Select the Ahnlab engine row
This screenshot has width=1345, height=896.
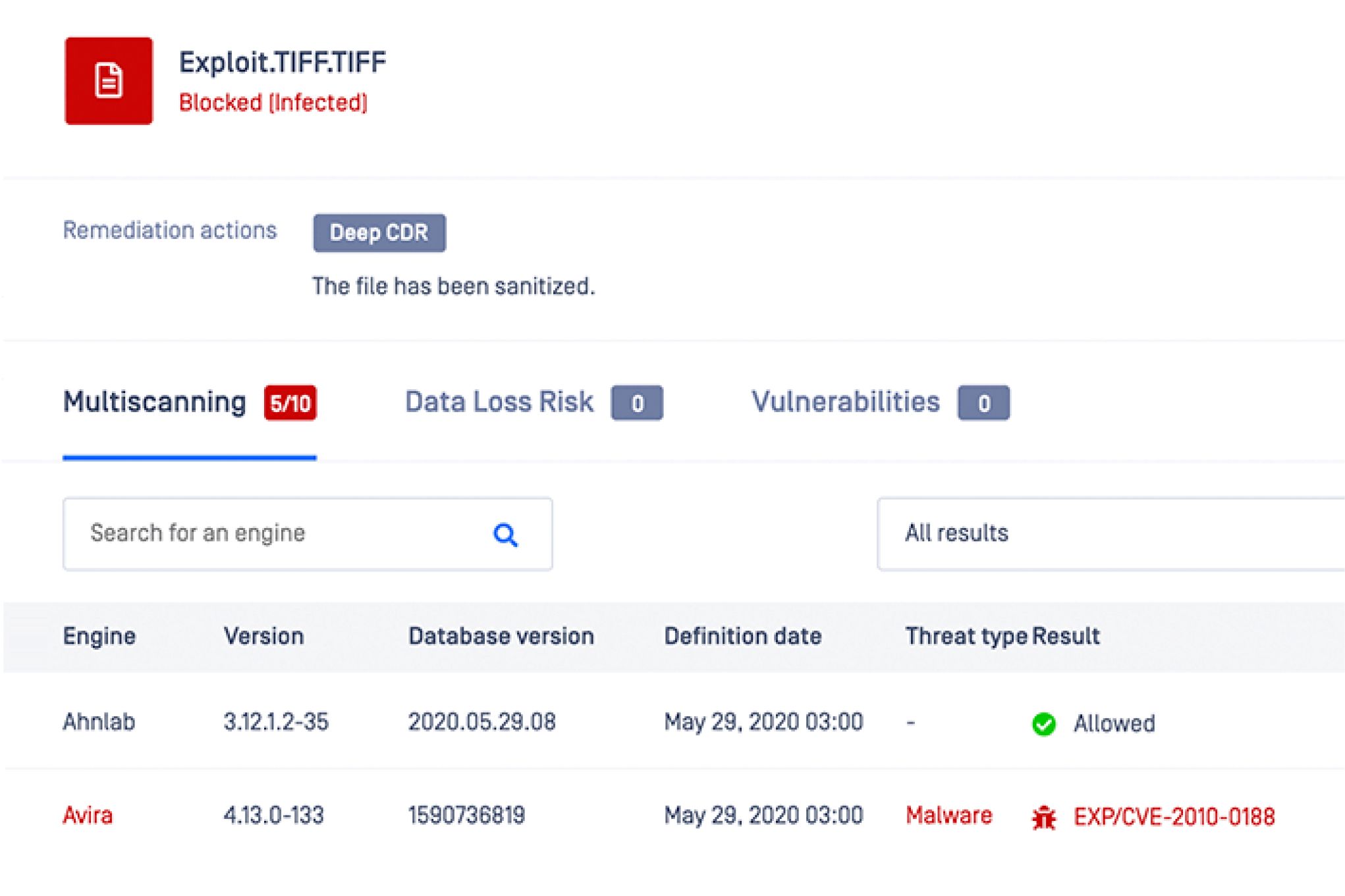coord(674,723)
